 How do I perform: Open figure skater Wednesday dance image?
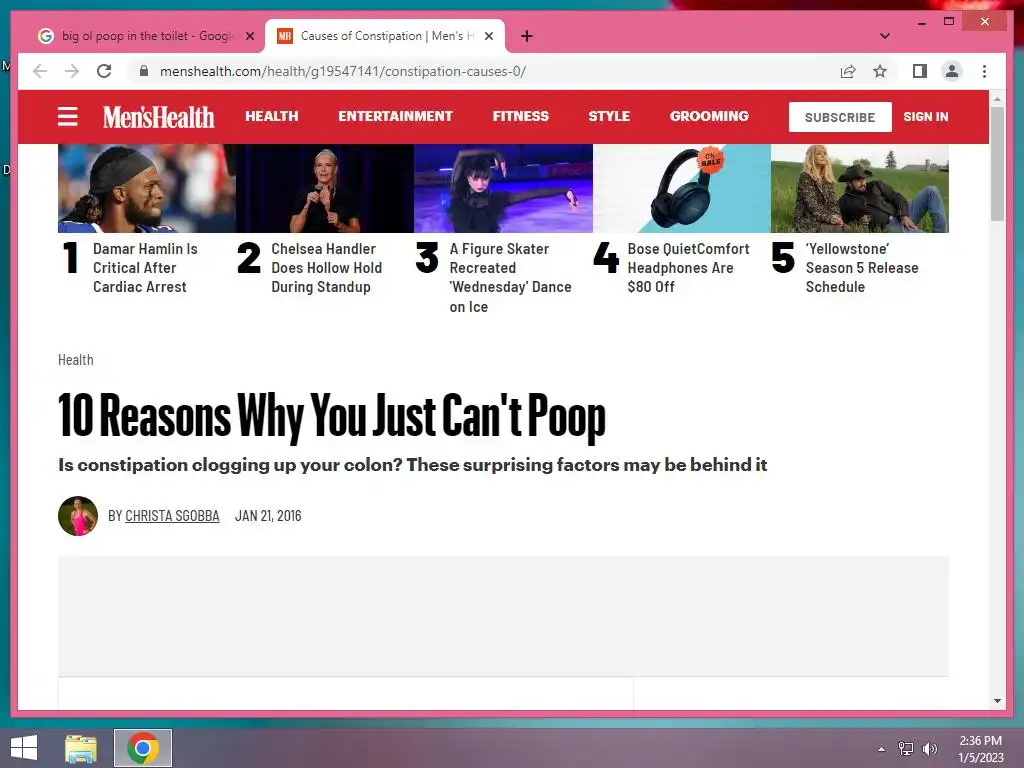(504, 188)
